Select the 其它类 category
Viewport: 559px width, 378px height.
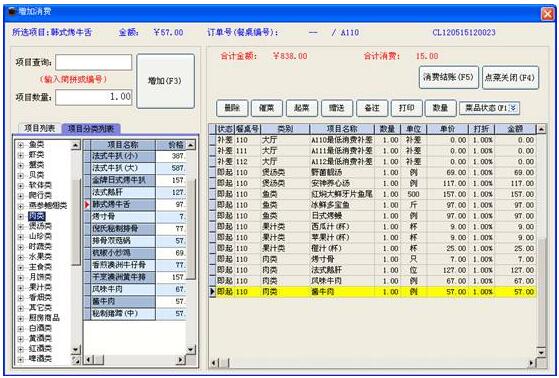pos(40,308)
